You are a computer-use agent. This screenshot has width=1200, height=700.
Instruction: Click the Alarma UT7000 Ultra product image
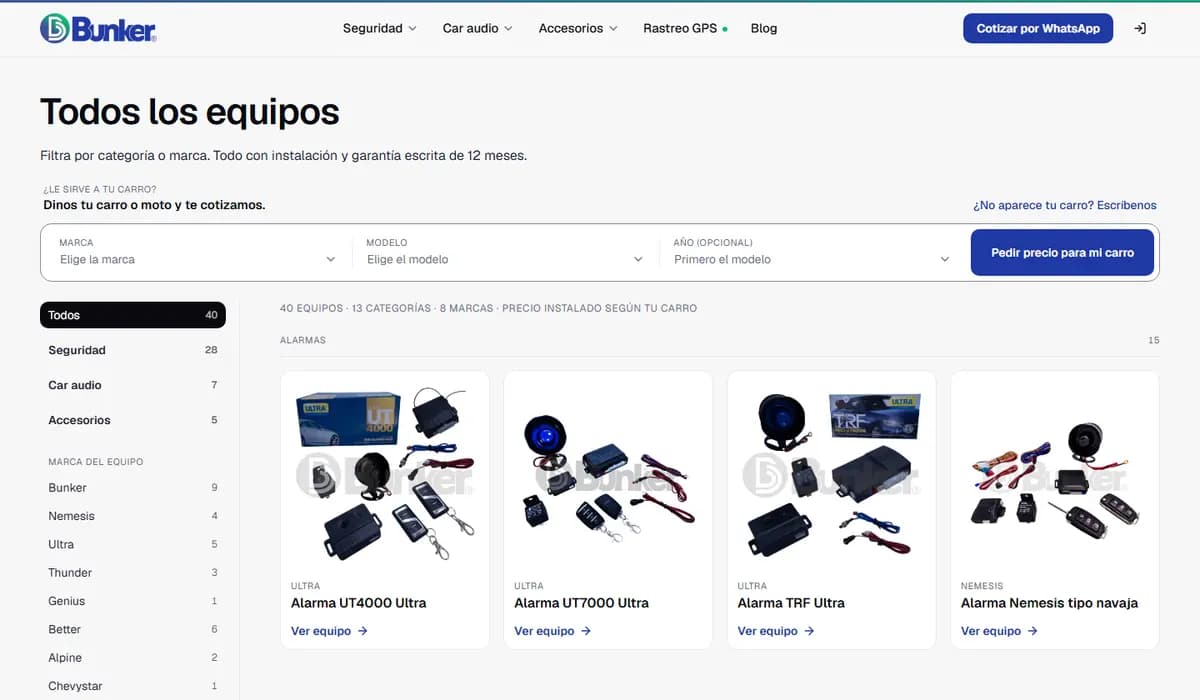[608, 475]
